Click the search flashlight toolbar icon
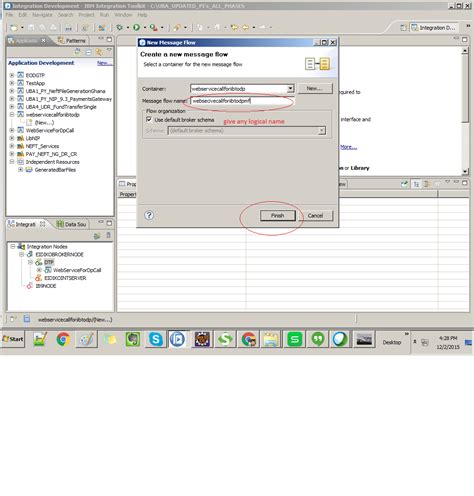Image resolution: width=474 pixels, height=496 pixels. 177,28
